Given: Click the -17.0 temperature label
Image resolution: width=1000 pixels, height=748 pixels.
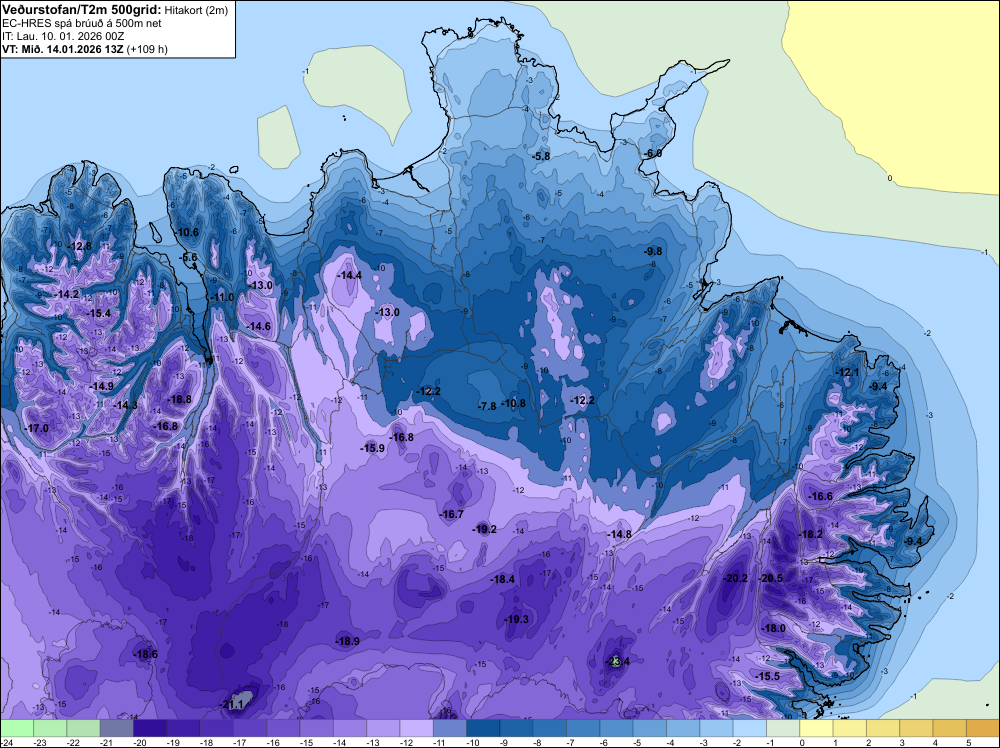Looking at the screenshot, I should 36,429.
